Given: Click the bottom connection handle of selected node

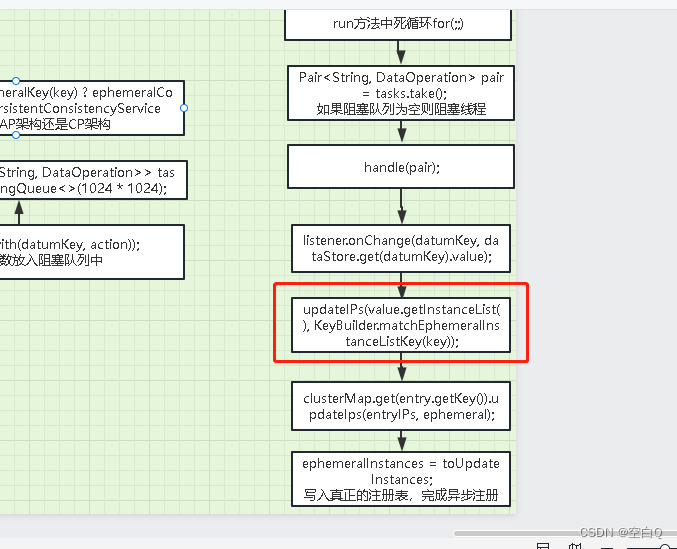Looking at the screenshot, I should [x=16, y=135].
